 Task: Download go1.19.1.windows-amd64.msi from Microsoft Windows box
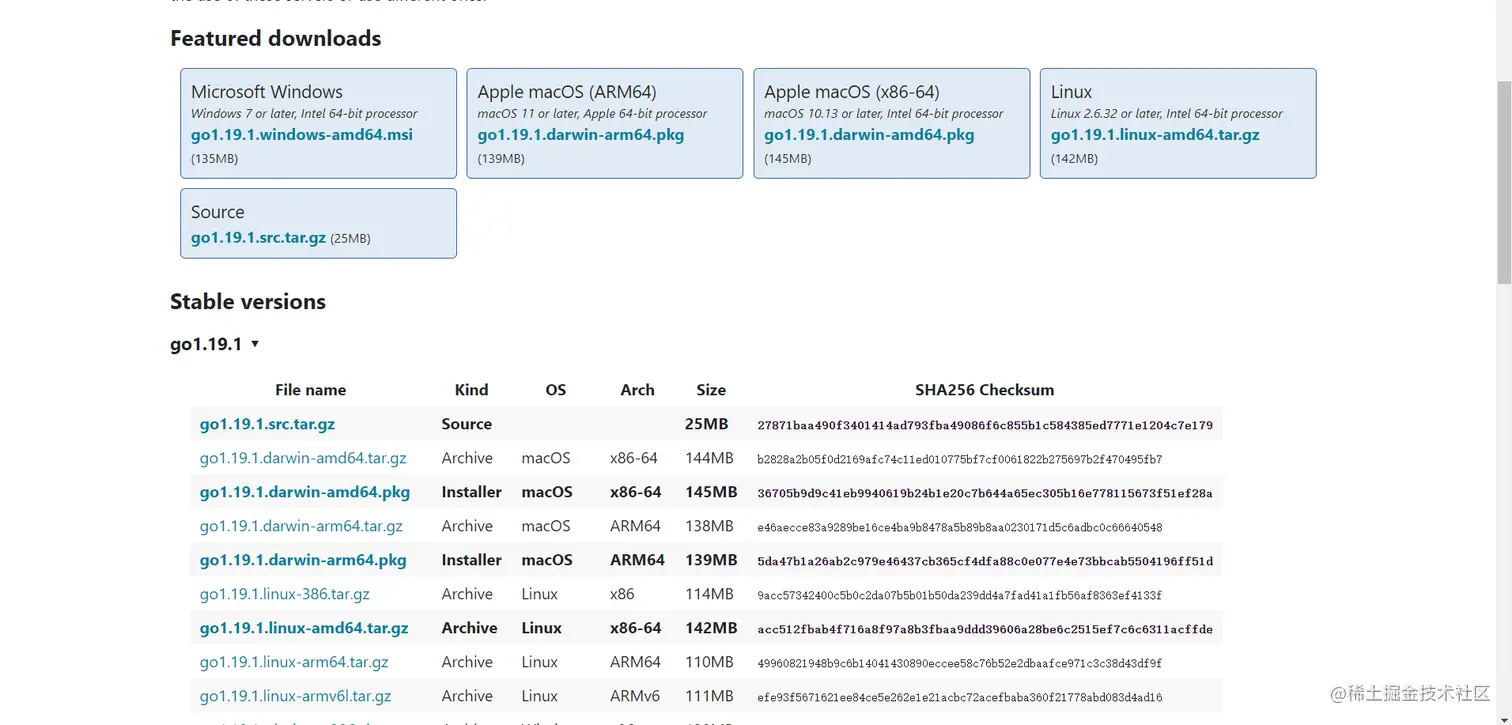click(302, 135)
